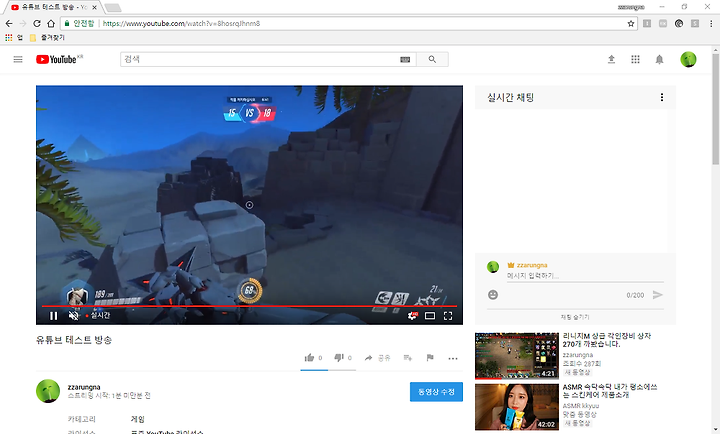The image size is (720, 434).
Task: Click the page vertical scrollbar
Action: point(715,109)
